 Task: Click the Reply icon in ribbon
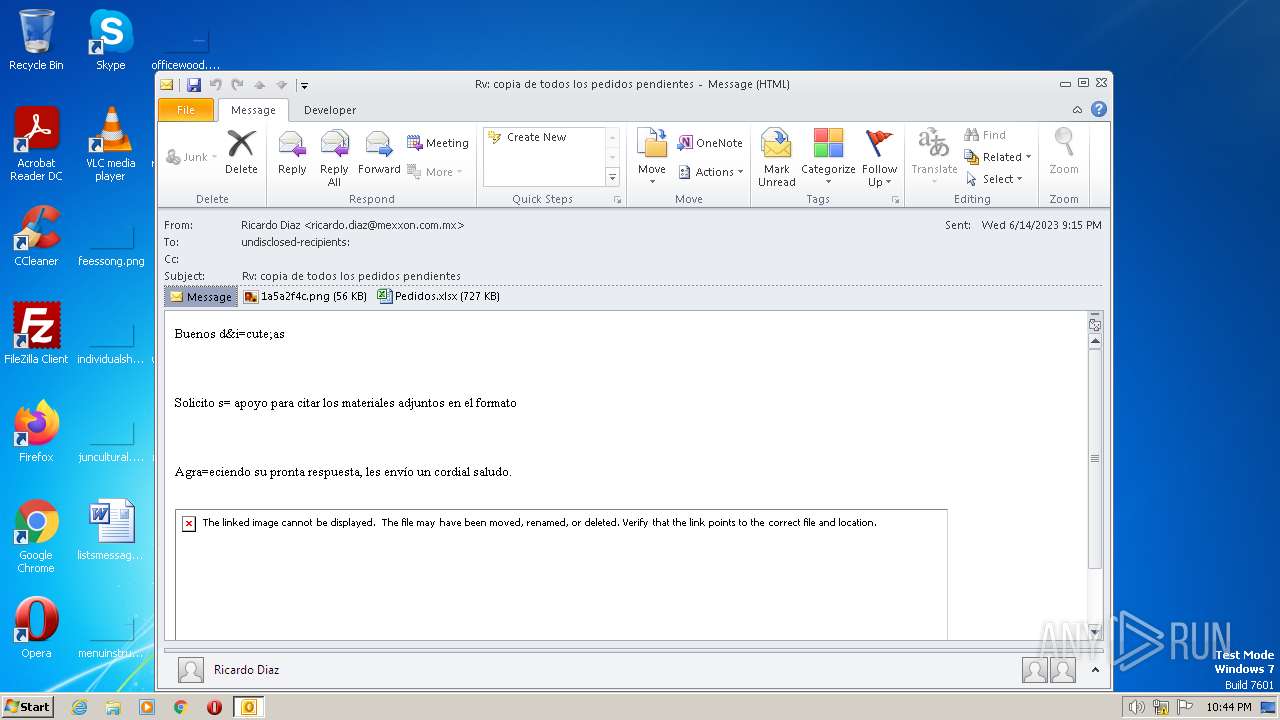292,153
